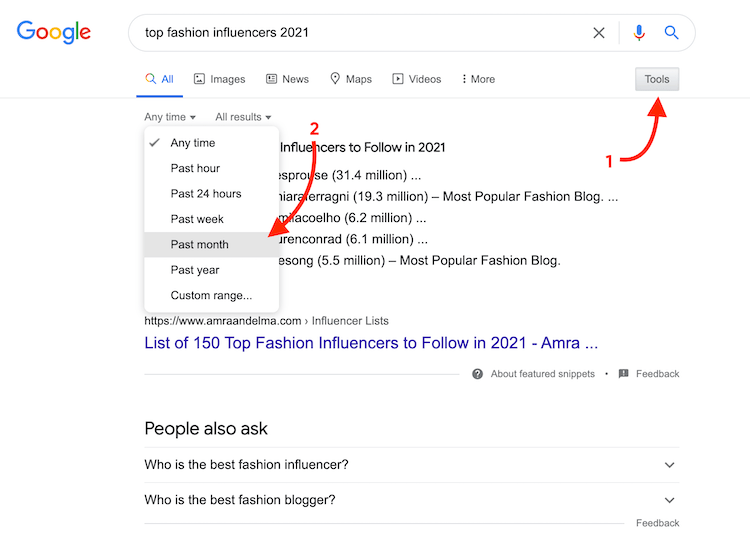Switch to the All tab
The image size is (750, 542).
pyautogui.click(x=160, y=79)
